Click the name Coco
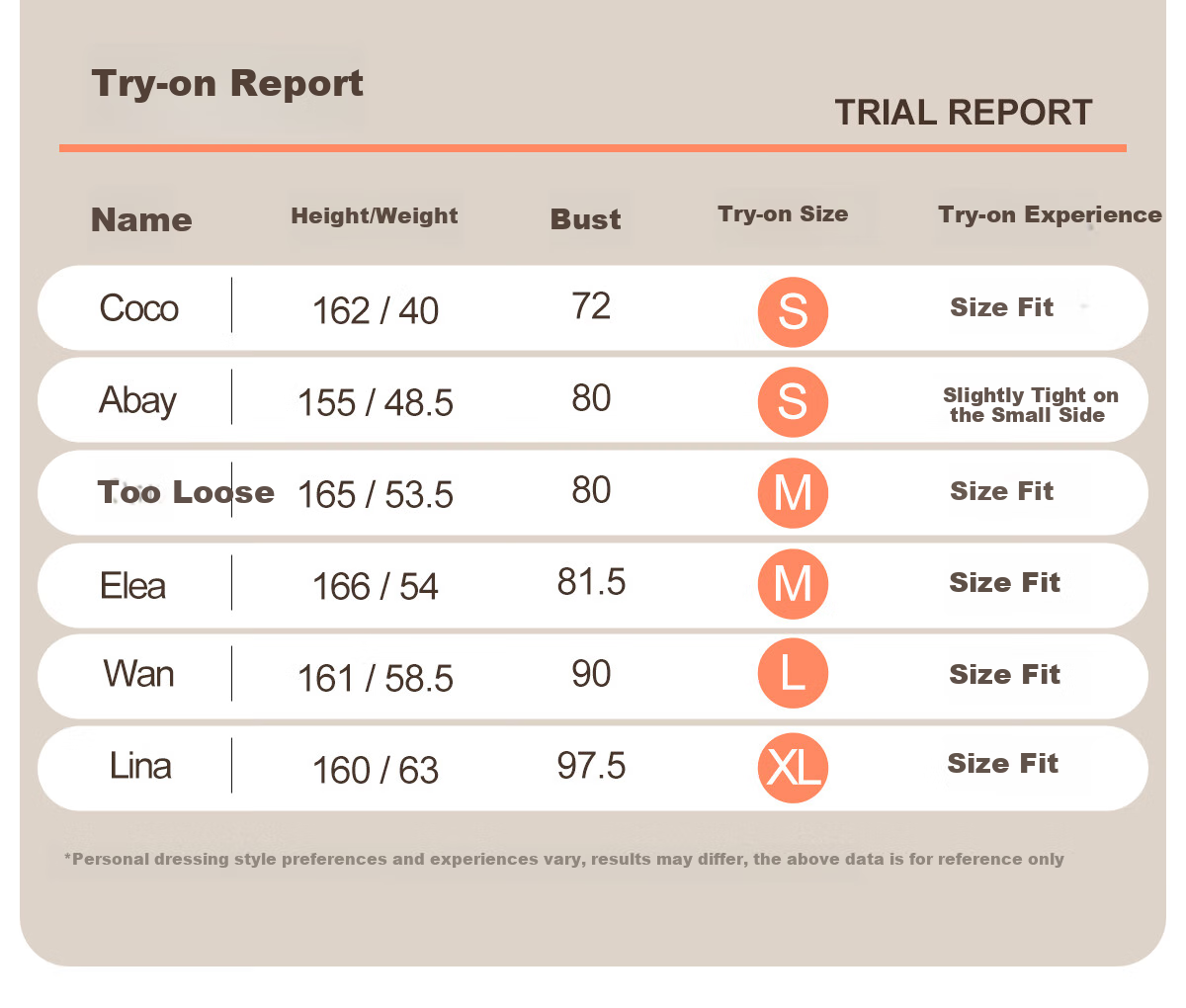1186x1008 pixels. (139, 308)
